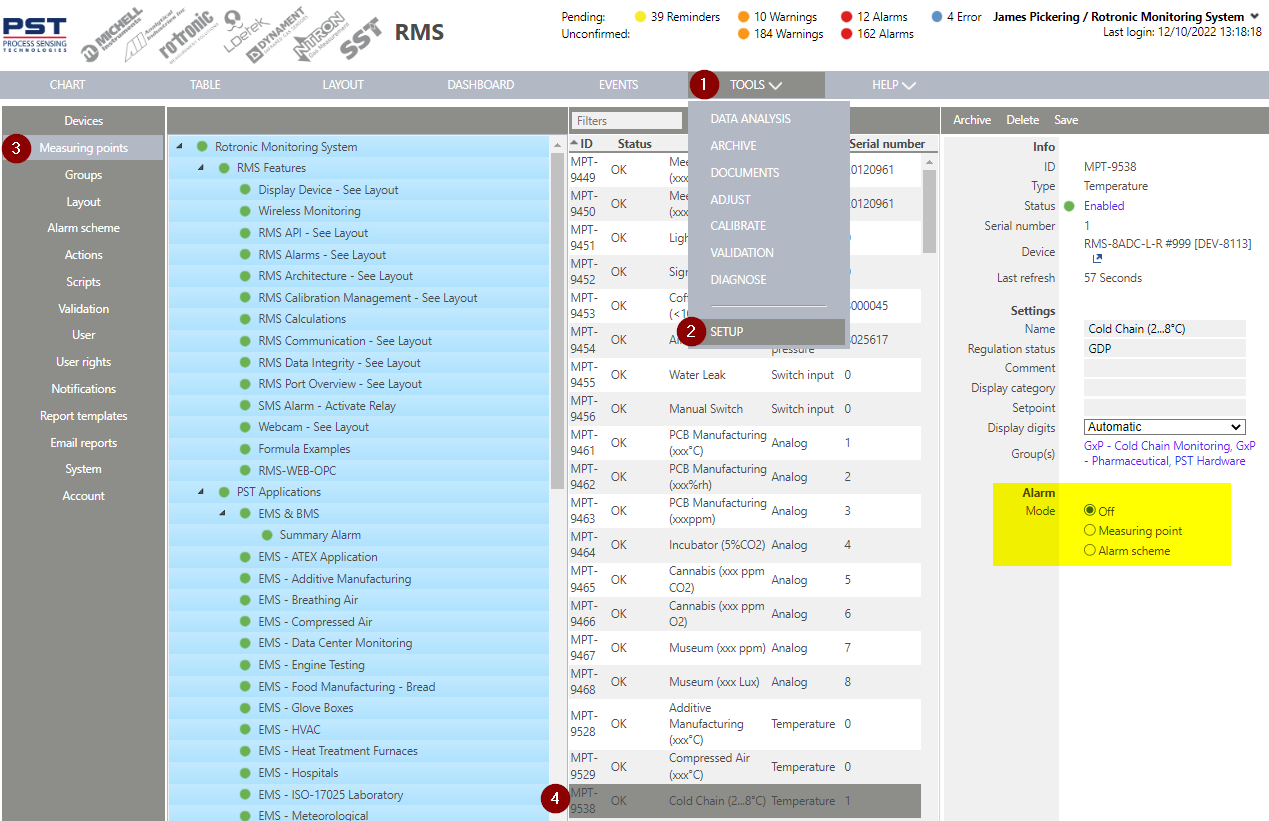Open User rights in the sidebar
The height and width of the screenshot is (821, 1269).
point(84,362)
